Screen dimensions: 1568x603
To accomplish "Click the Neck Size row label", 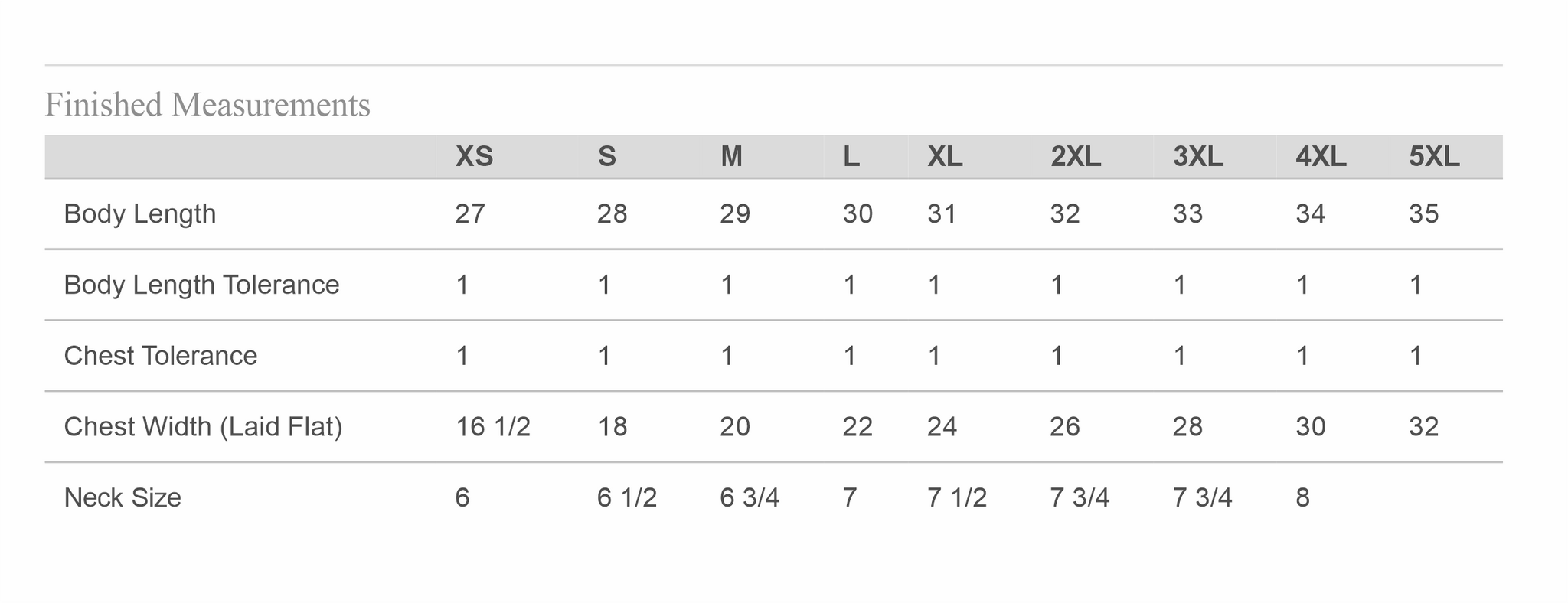I will point(122,498).
